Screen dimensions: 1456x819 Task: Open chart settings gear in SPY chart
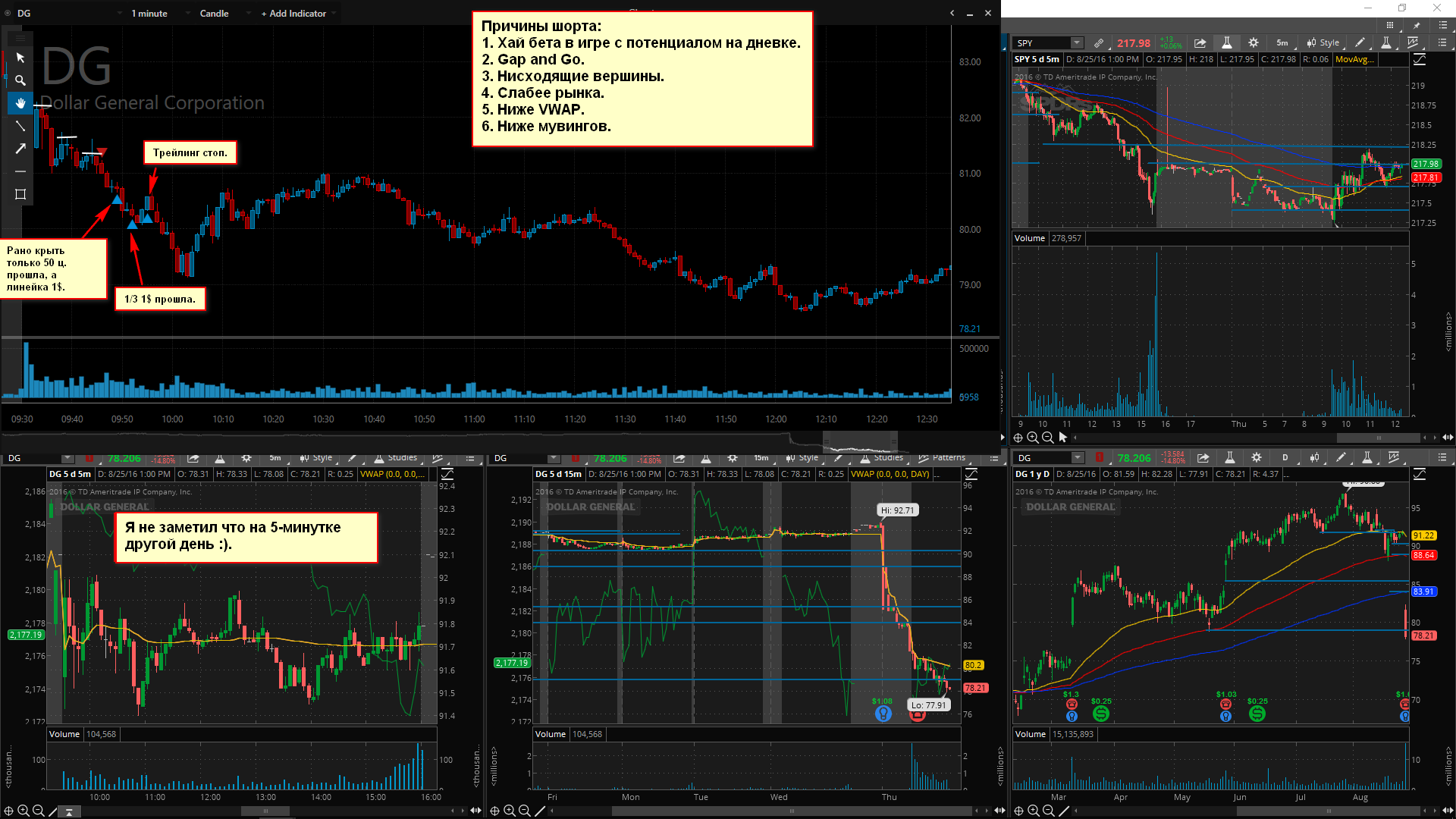(1254, 43)
